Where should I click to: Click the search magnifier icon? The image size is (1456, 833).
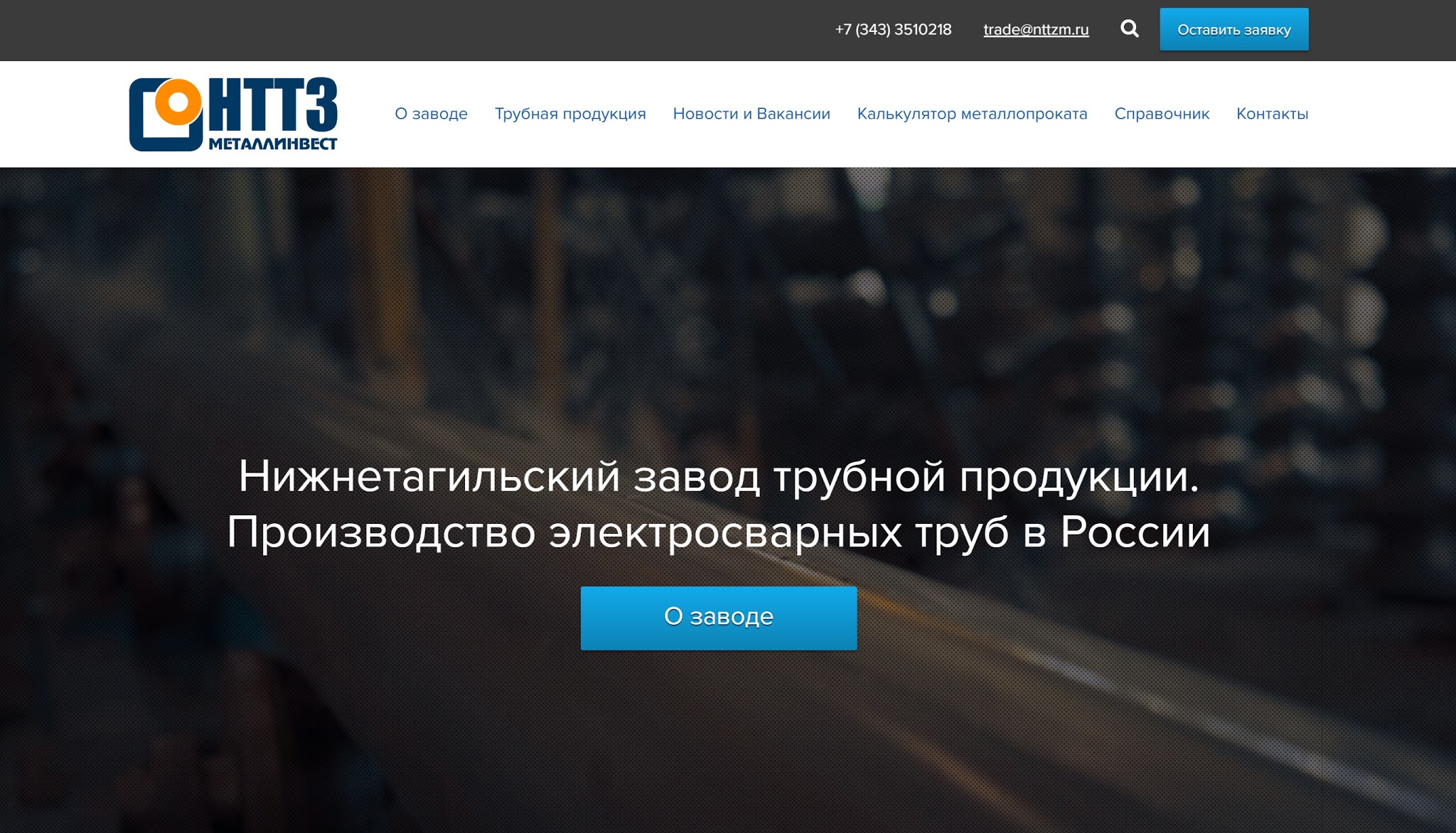point(1129,29)
